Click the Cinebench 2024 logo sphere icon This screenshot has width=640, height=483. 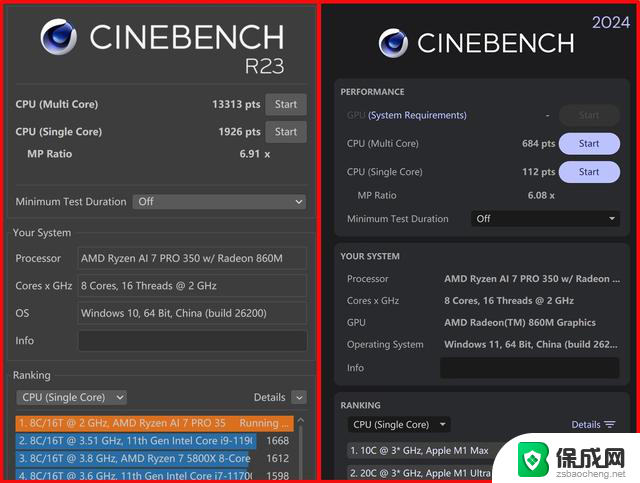(x=393, y=43)
